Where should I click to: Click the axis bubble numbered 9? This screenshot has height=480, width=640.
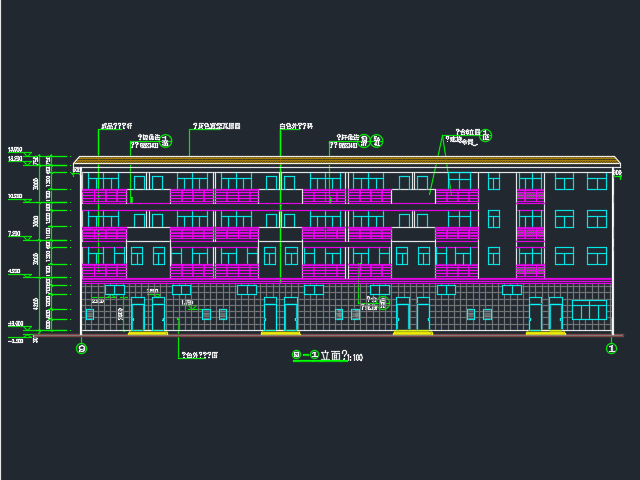82,349
